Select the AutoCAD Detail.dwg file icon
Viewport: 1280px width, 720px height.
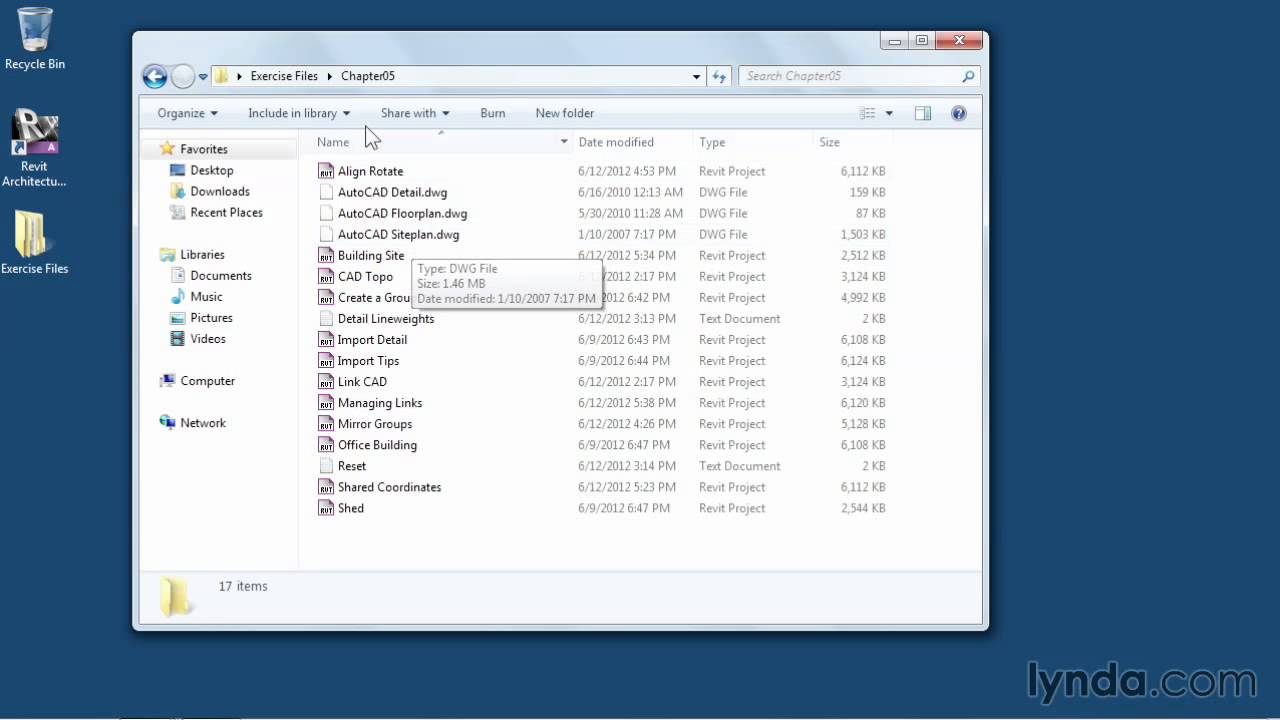click(326, 192)
